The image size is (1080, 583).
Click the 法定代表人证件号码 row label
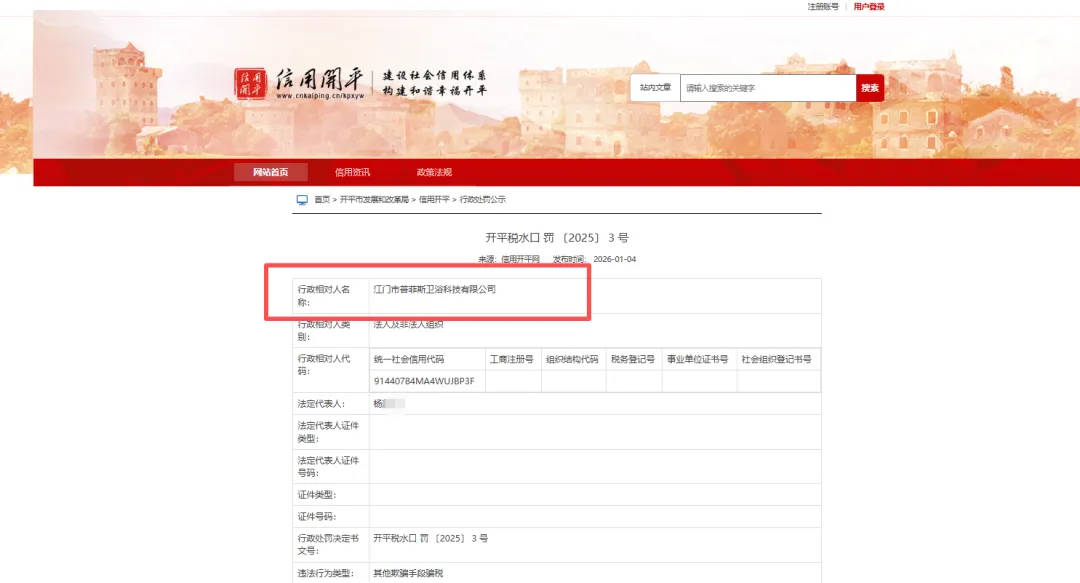(x=328, y=467)
